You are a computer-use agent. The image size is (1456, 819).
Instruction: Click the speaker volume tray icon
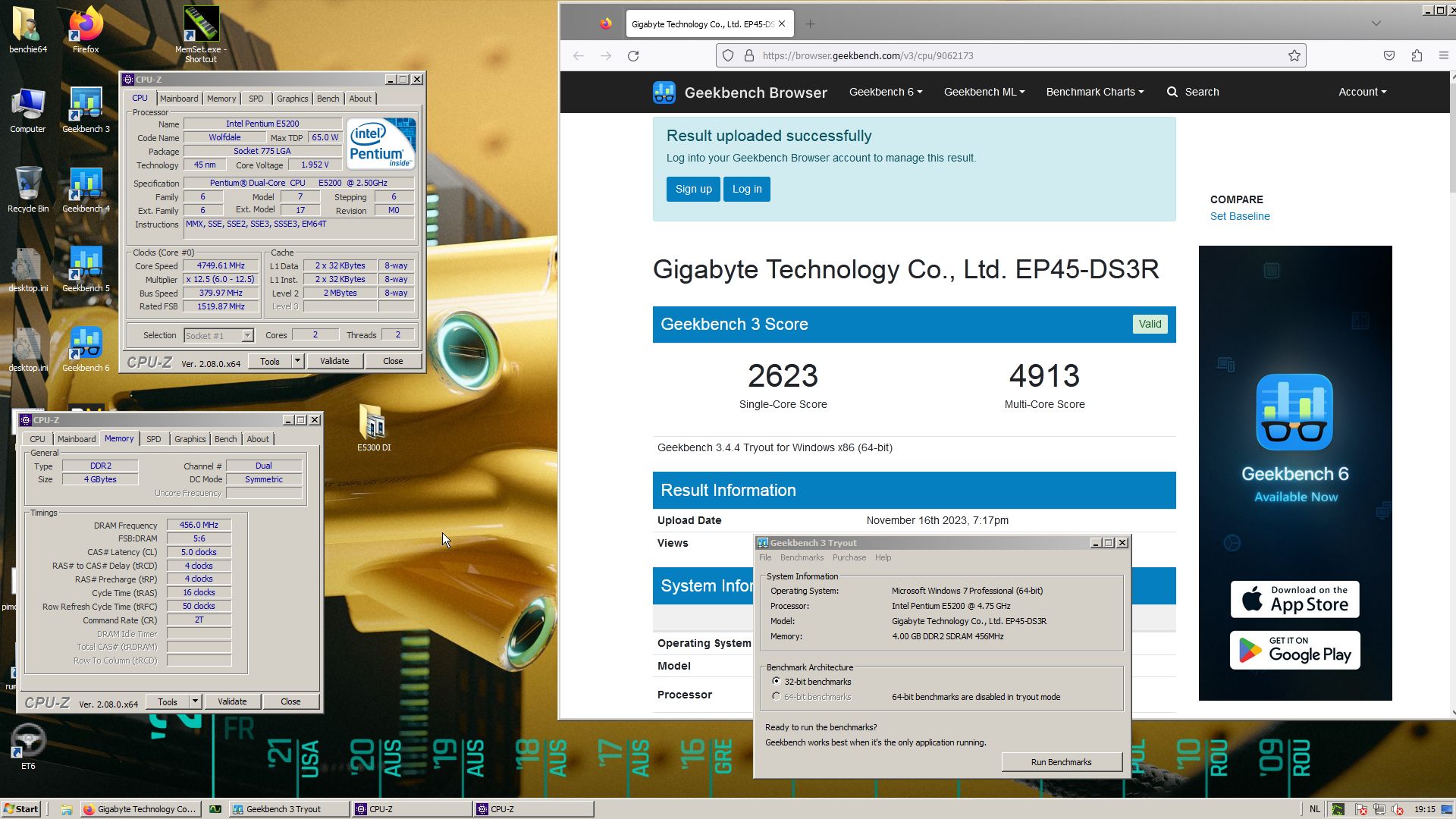pyautogui.click(x=1398, y=809)
